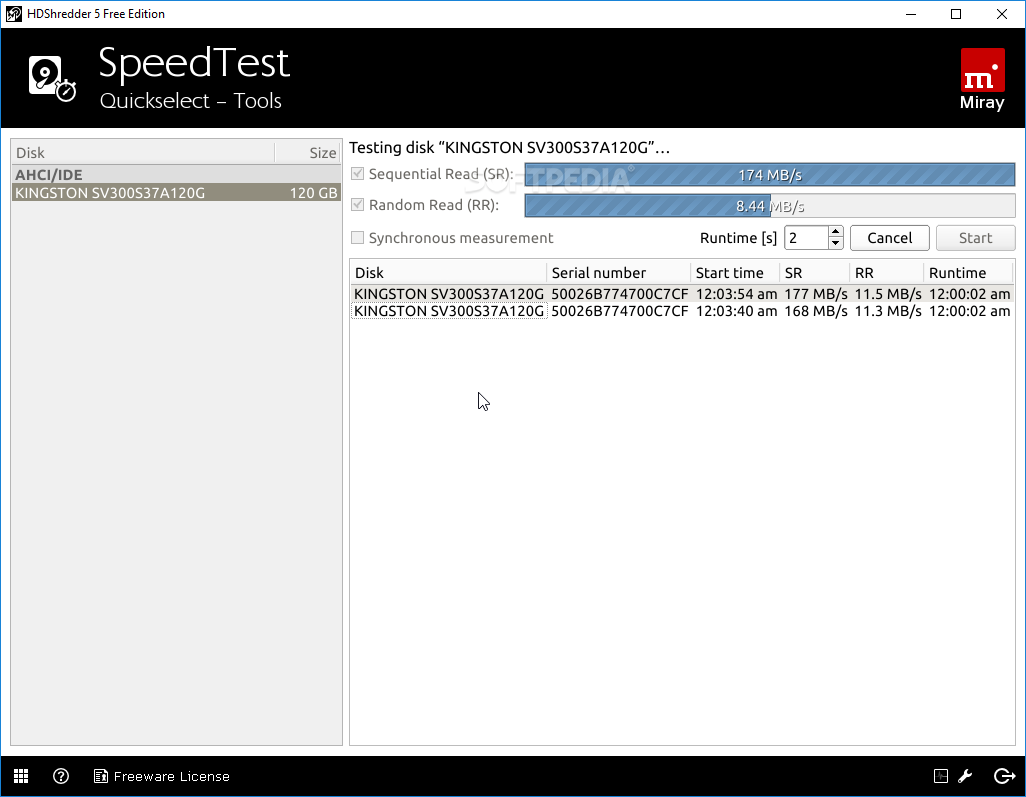This screenshot has width=1026, height=797.
Task: Open the Freeware License link
Action: click(162, 776)
